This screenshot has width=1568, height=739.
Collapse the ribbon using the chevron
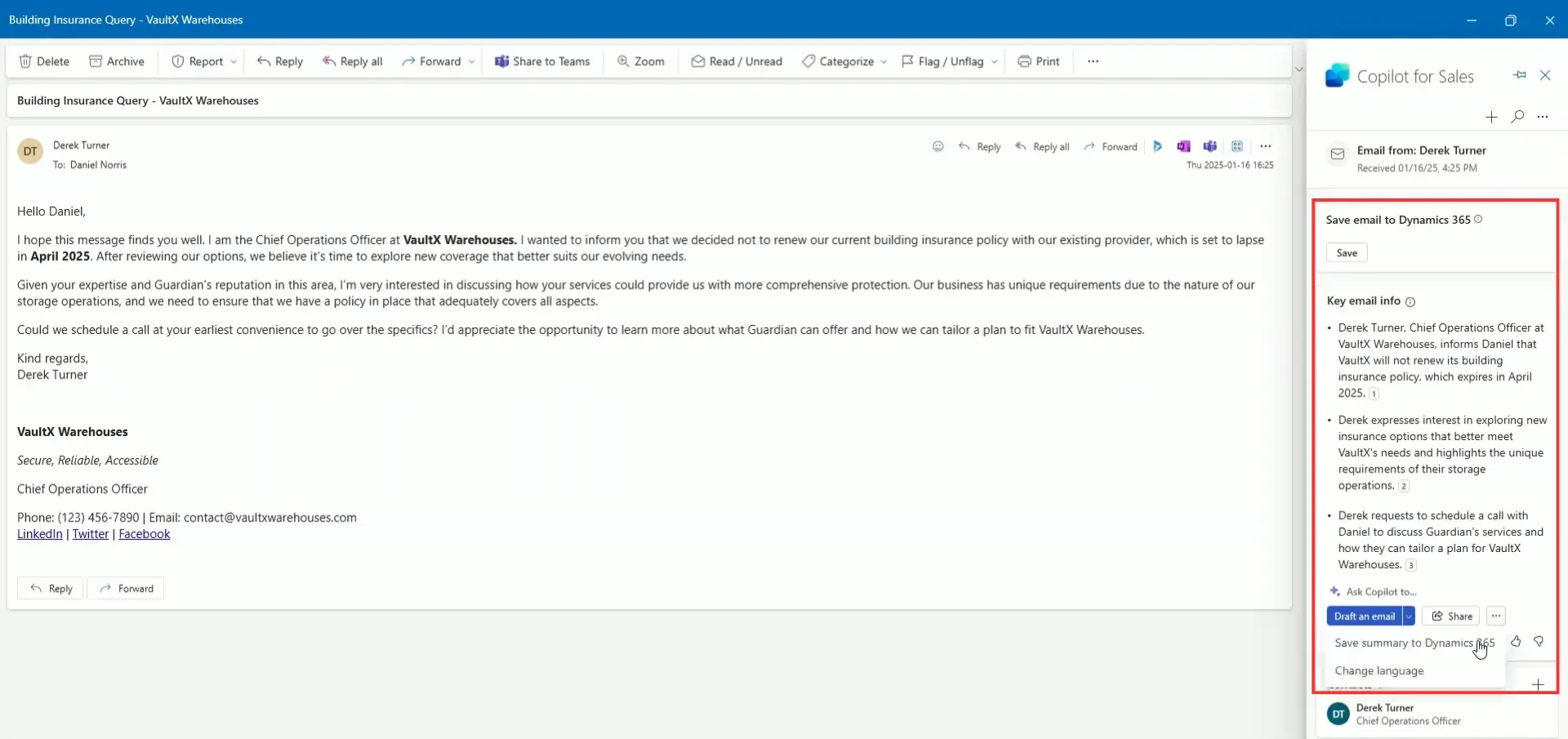tap(1299, 69)
